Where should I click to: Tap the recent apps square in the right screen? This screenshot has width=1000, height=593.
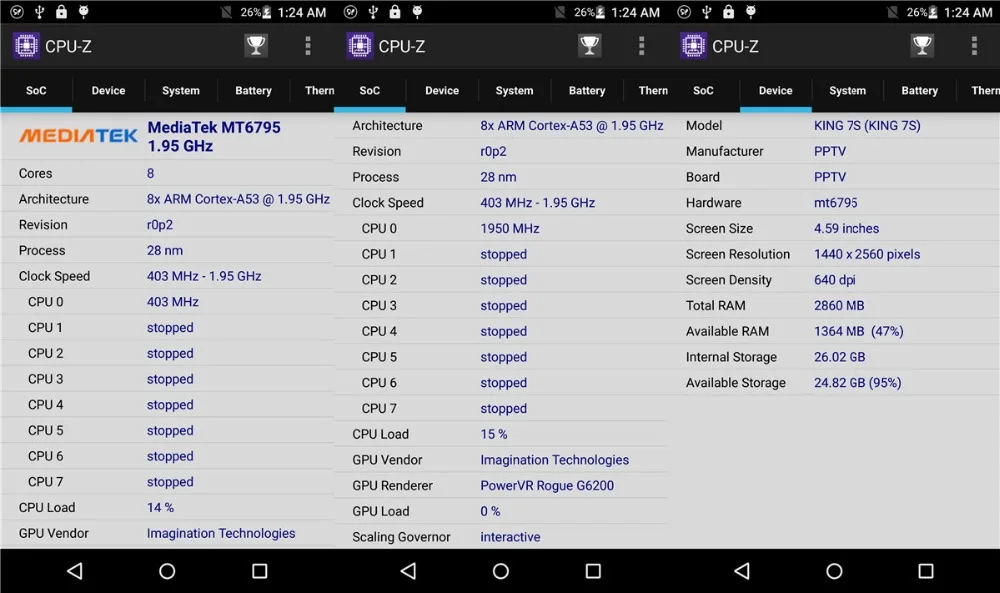pos(926,571)
